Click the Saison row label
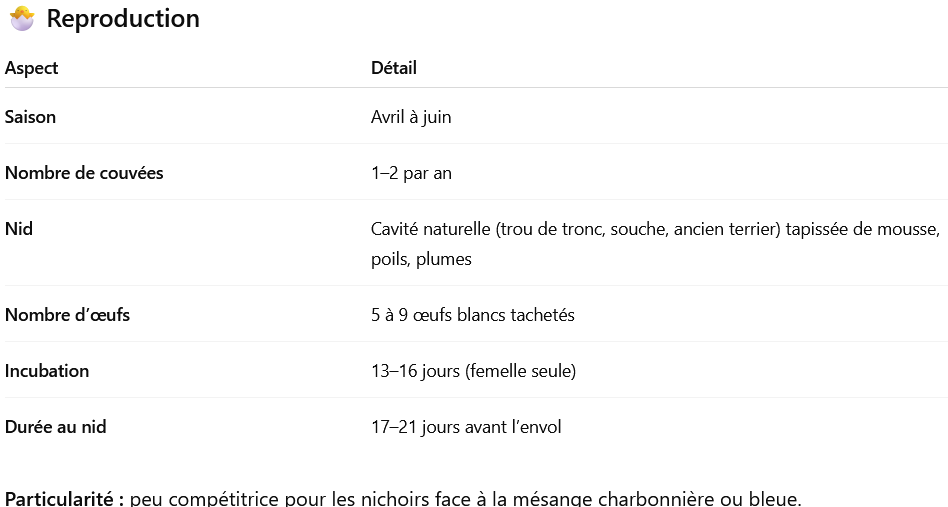The width and height of the screenshot is (948, 507). 30,117
